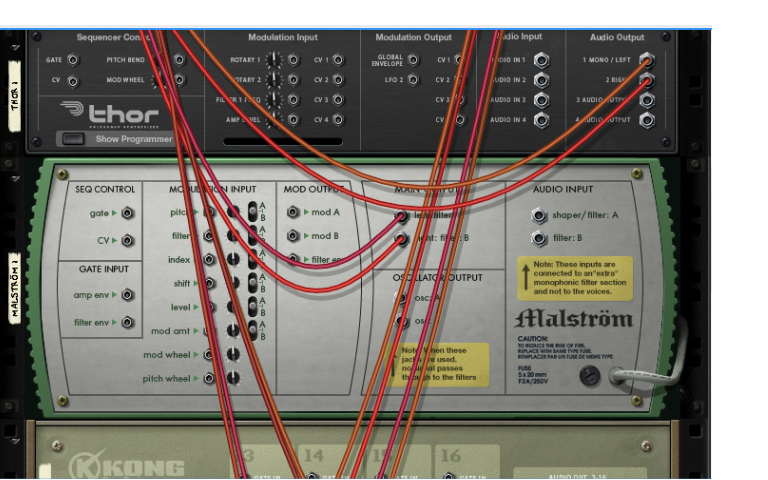768x480 pixels.
Task: Click Thor's 3 AUDIO OUTPUT jack
Action: pyautogui.click(x=647, y=100)
